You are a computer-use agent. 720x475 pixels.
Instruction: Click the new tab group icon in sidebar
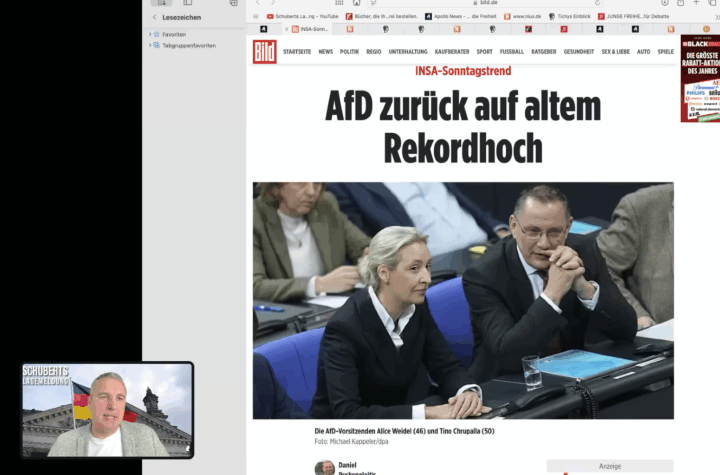(233, 3)
